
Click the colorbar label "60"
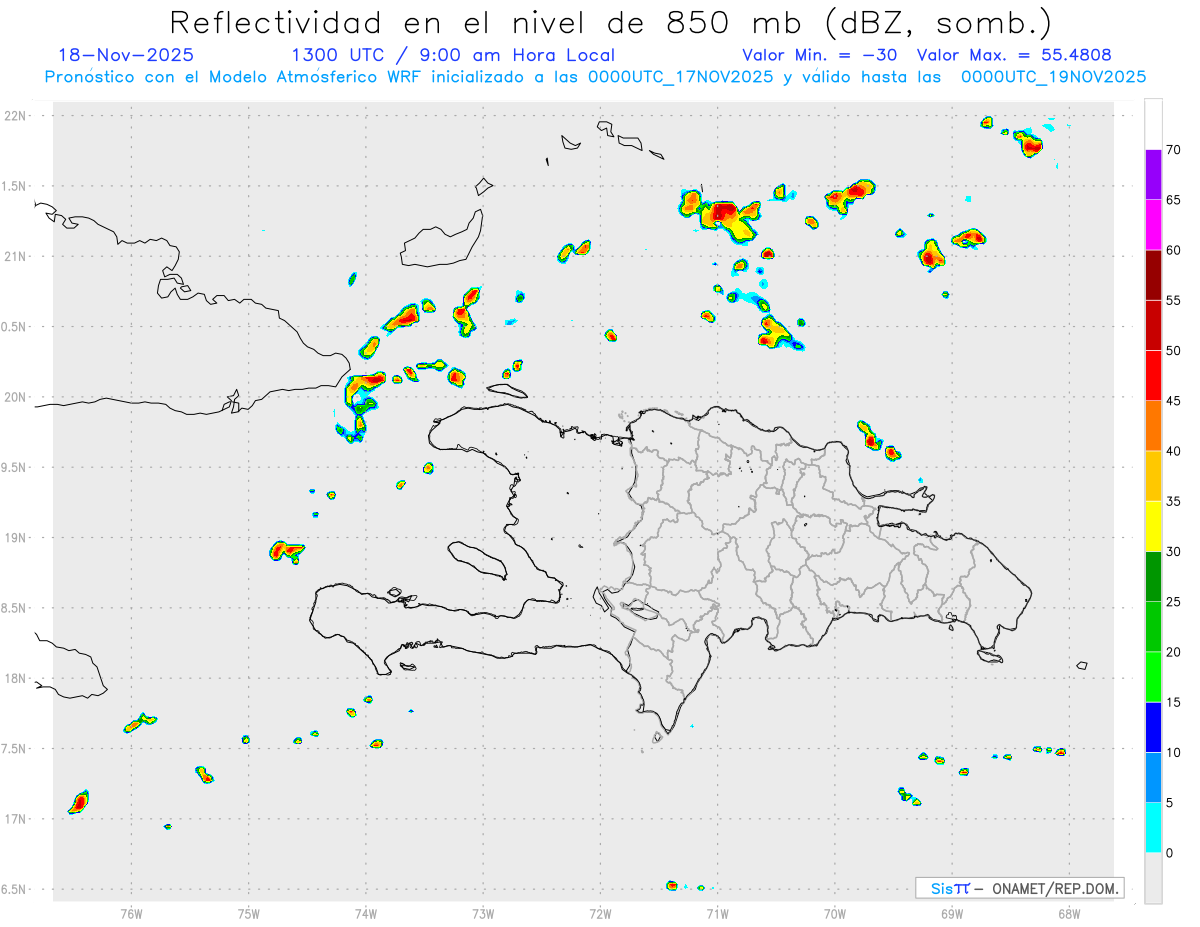coord(1173,250)
